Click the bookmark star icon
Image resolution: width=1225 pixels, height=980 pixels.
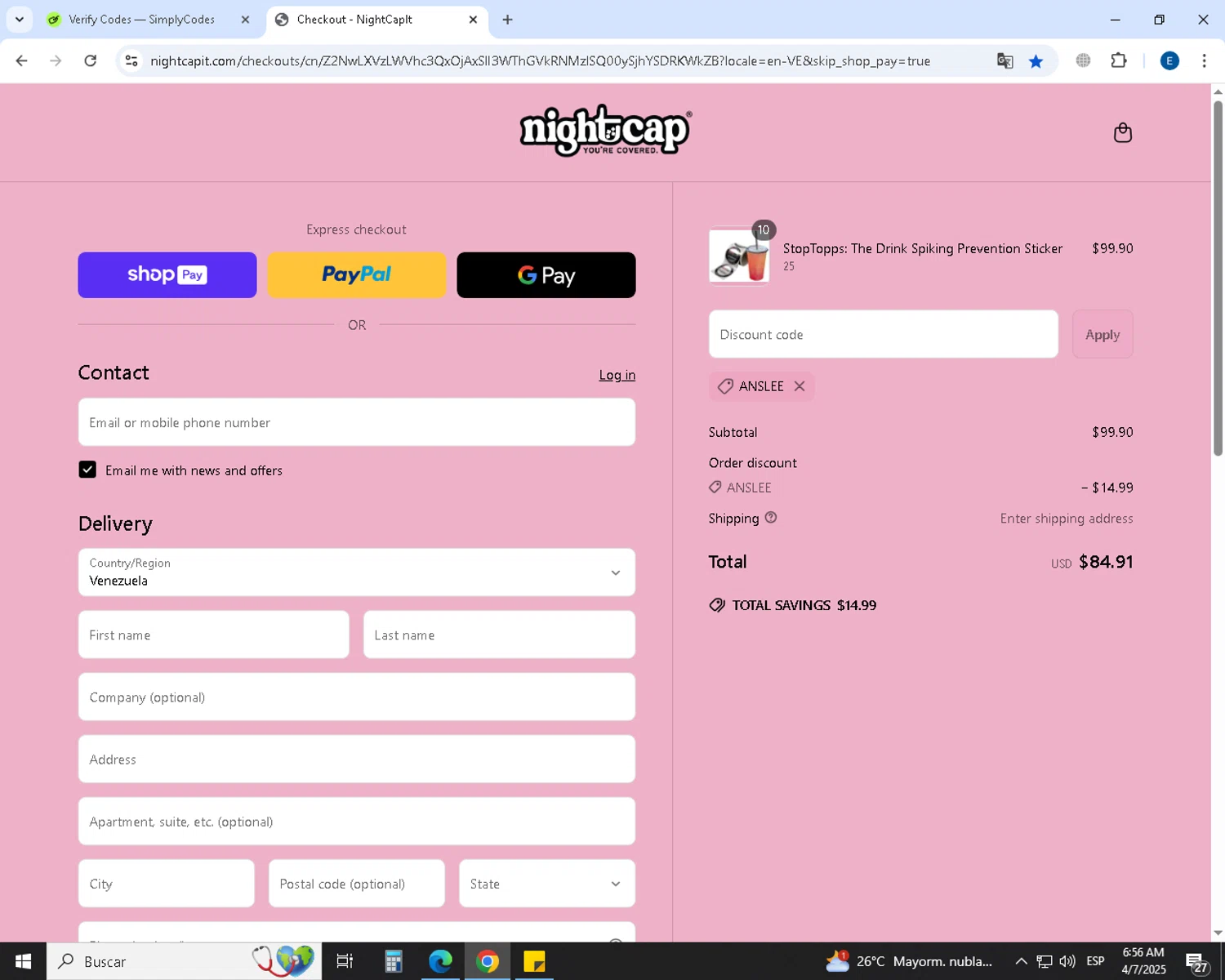point(1036,61)
